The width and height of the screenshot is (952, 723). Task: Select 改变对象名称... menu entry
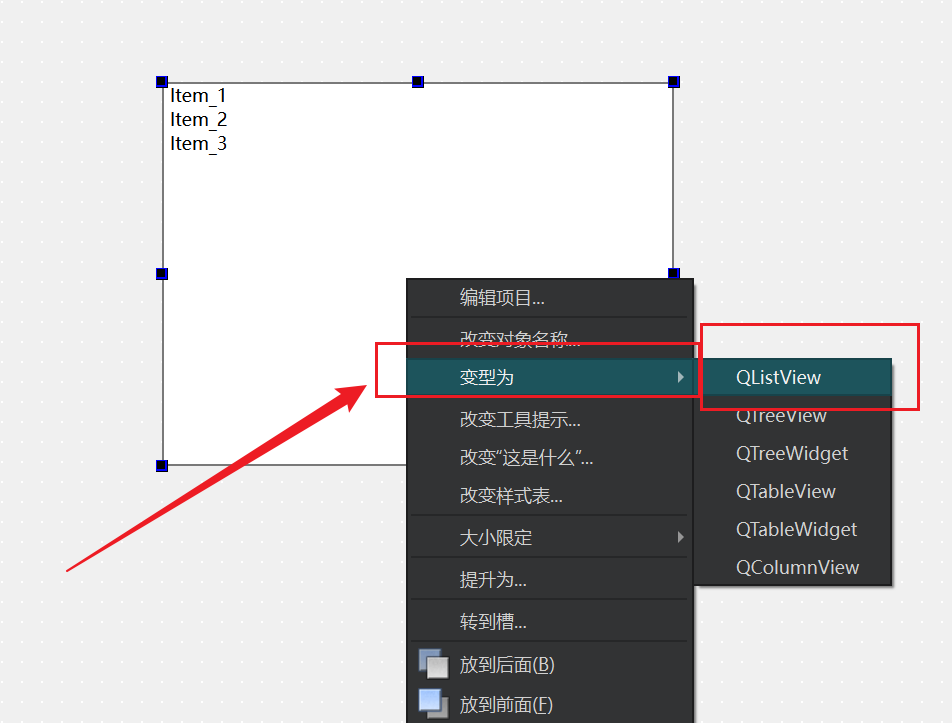pyautogui.click(x=519, y=340)
